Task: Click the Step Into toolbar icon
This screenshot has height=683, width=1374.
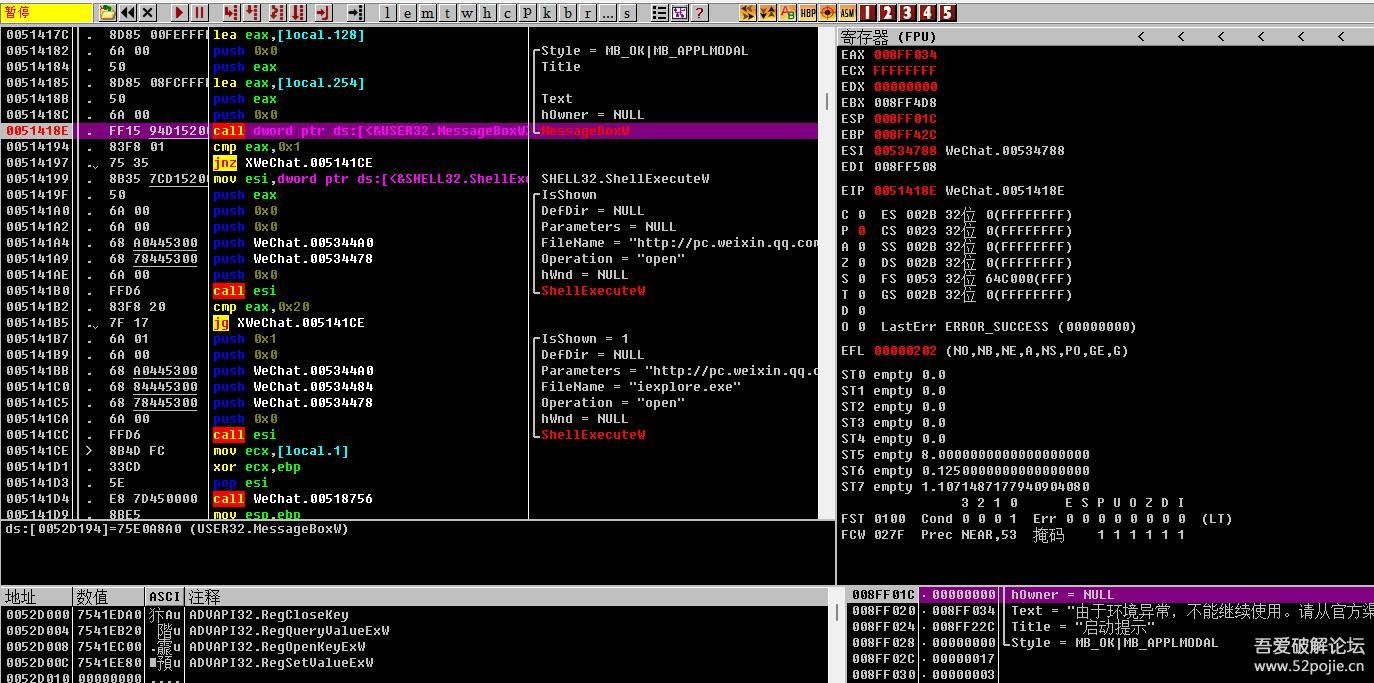Action: 231,13
